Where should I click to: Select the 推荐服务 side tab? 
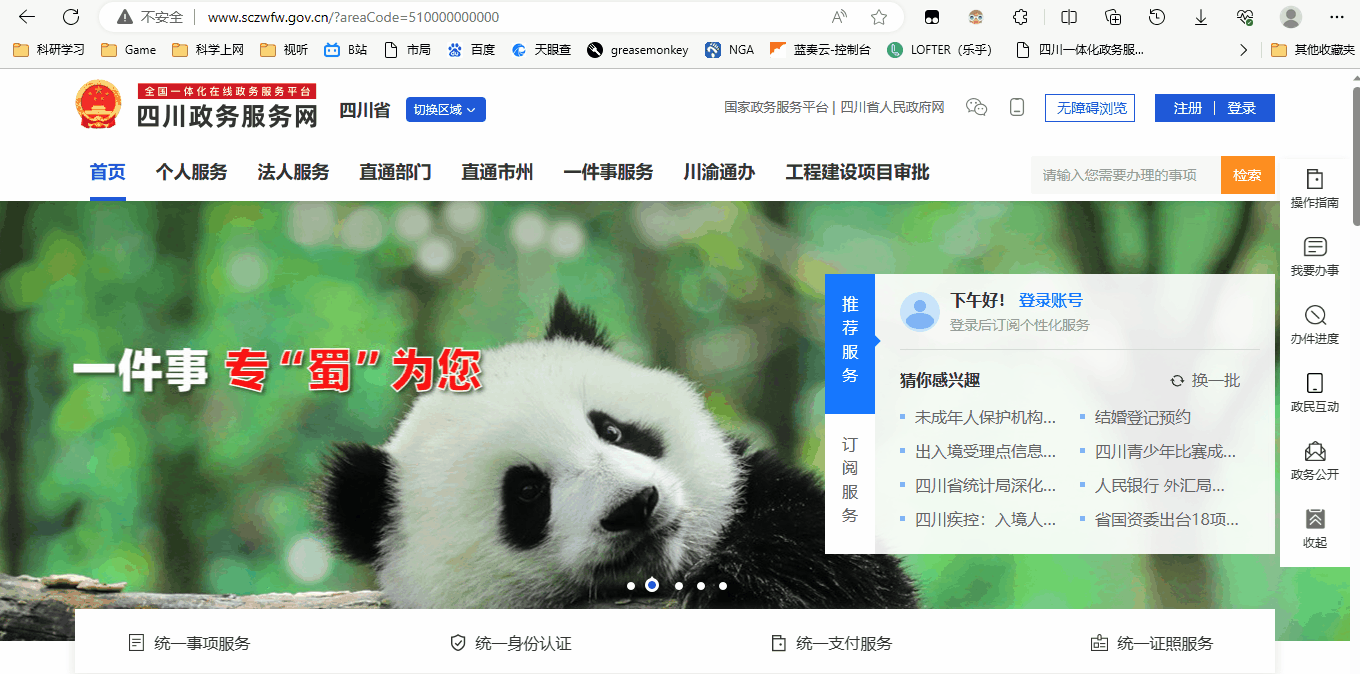tap(850, 343)
